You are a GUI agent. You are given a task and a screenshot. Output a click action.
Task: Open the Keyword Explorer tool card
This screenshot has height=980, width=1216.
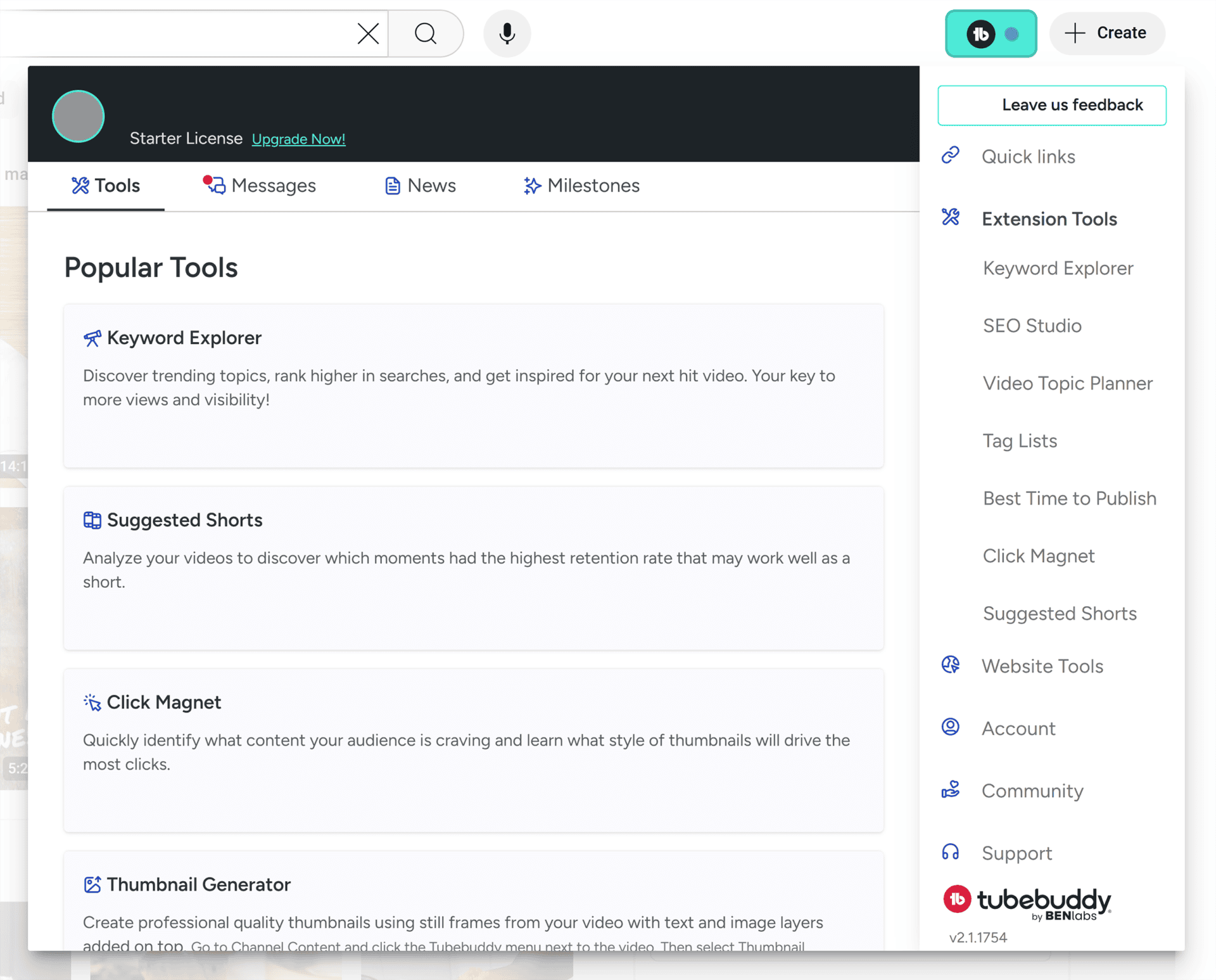pos(474,386)
